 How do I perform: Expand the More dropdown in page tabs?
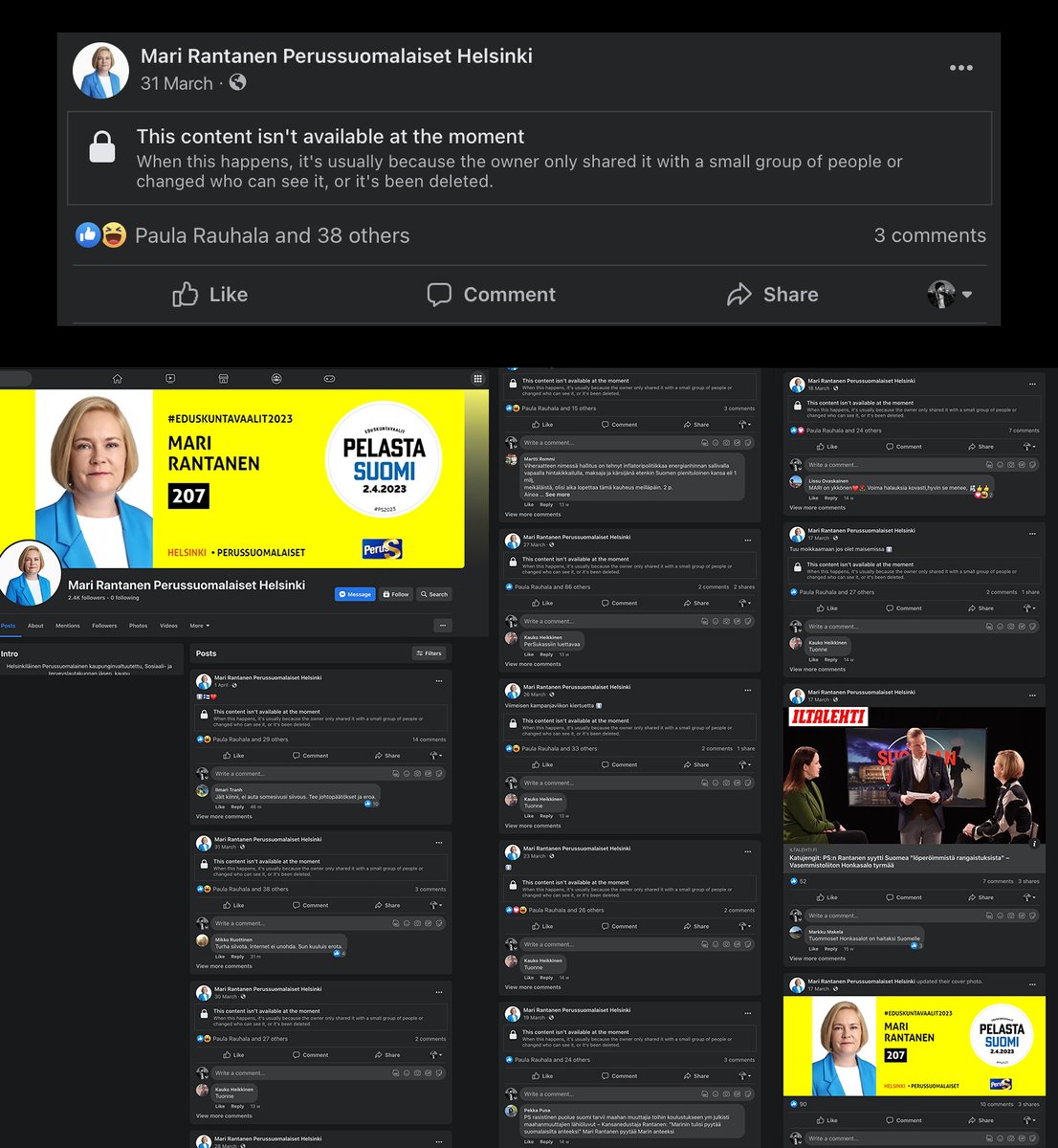199,626
